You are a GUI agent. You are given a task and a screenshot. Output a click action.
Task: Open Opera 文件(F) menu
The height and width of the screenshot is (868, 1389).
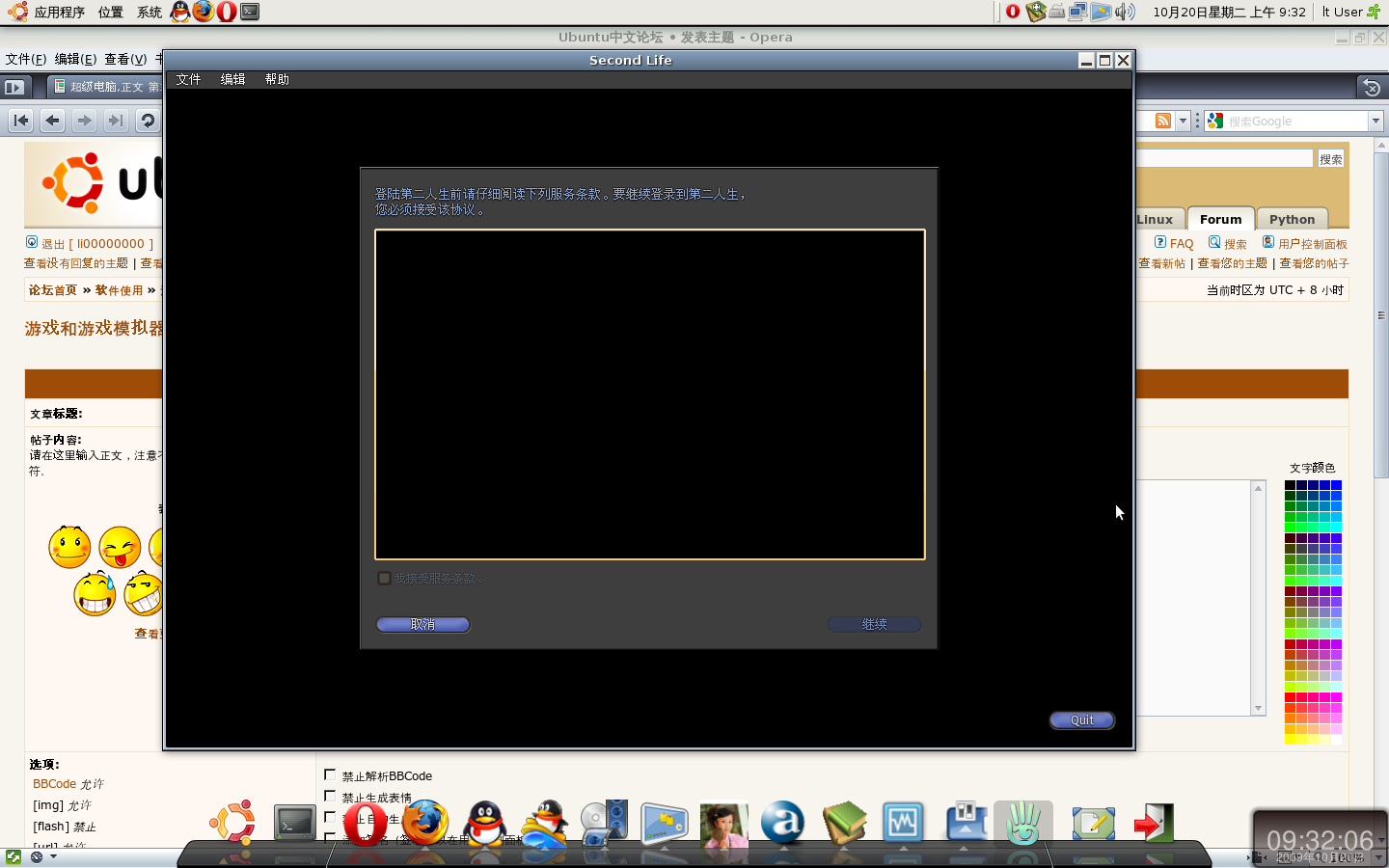(26, 59)
